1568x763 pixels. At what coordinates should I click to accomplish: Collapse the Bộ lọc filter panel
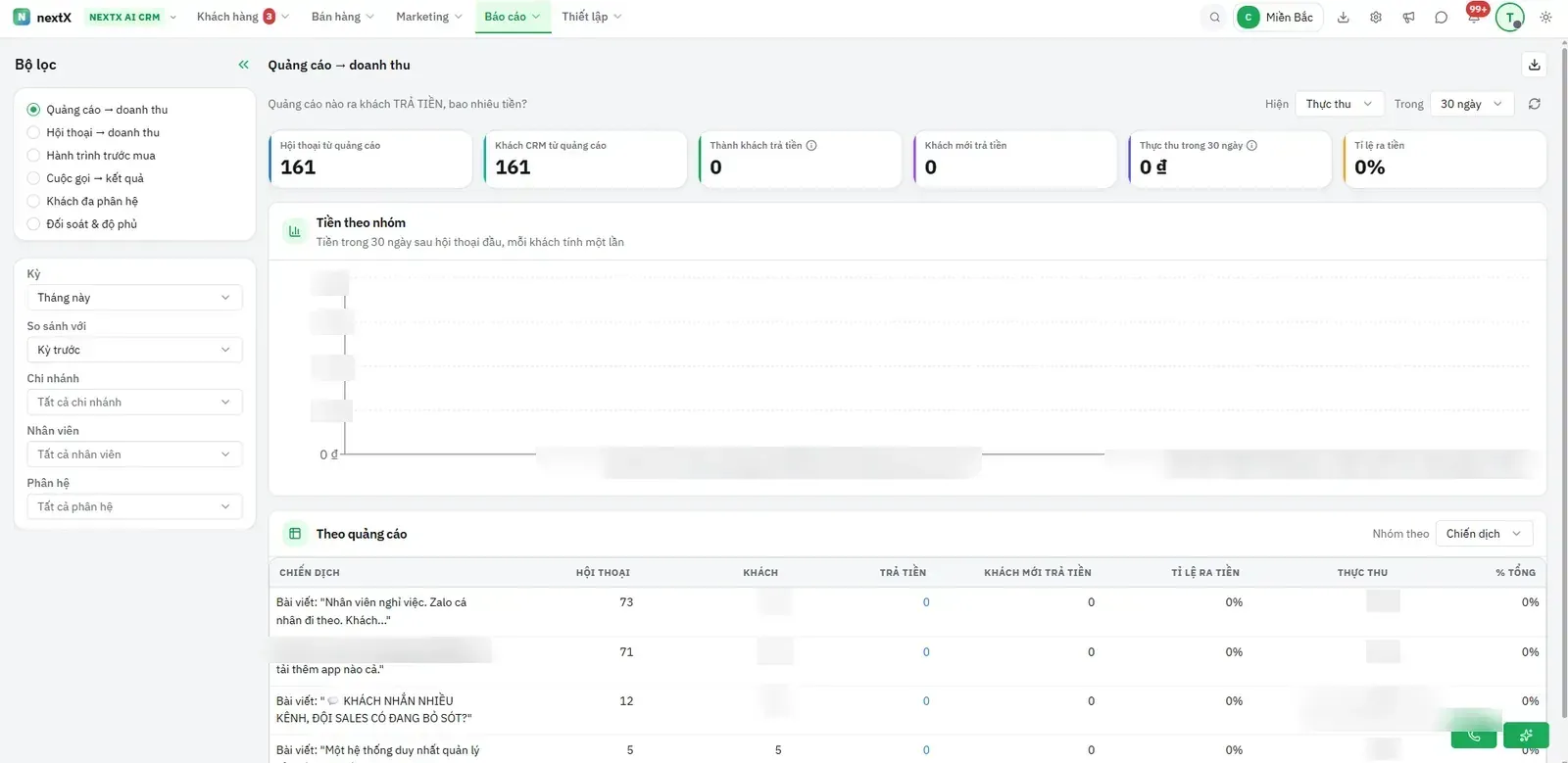click(x=244, y=65)
